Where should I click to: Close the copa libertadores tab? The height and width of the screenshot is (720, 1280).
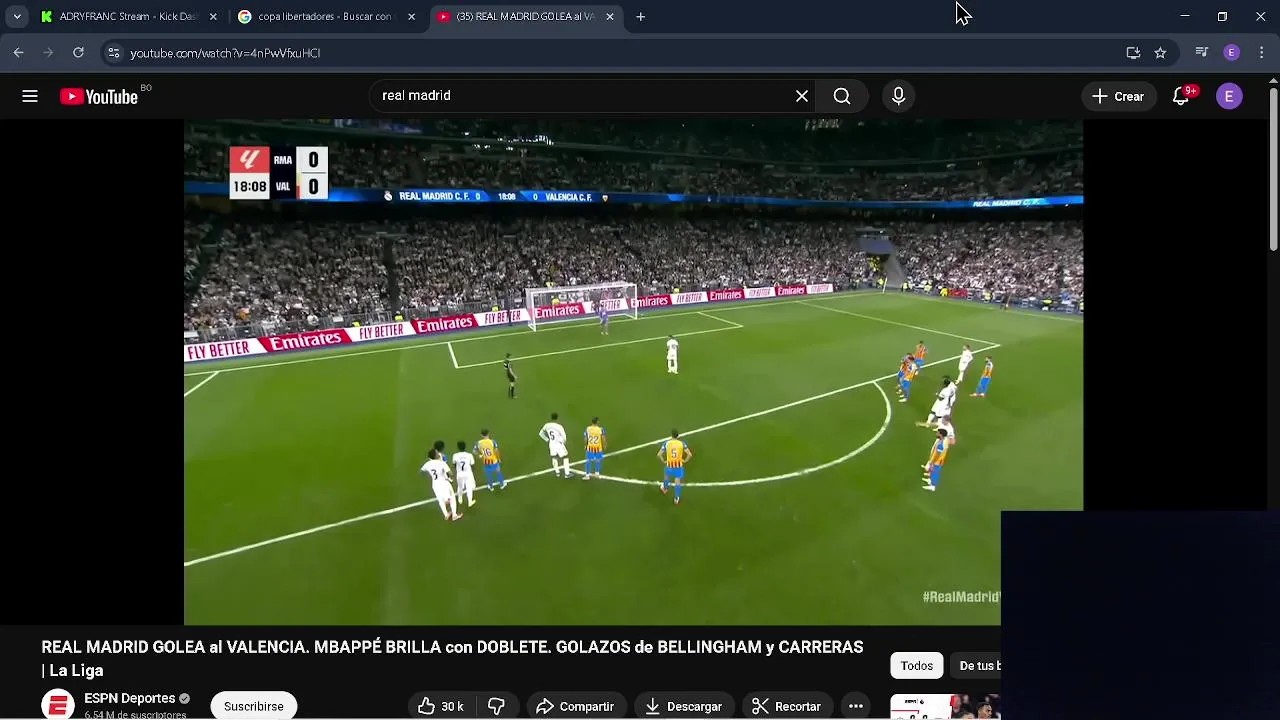[411, 17]
